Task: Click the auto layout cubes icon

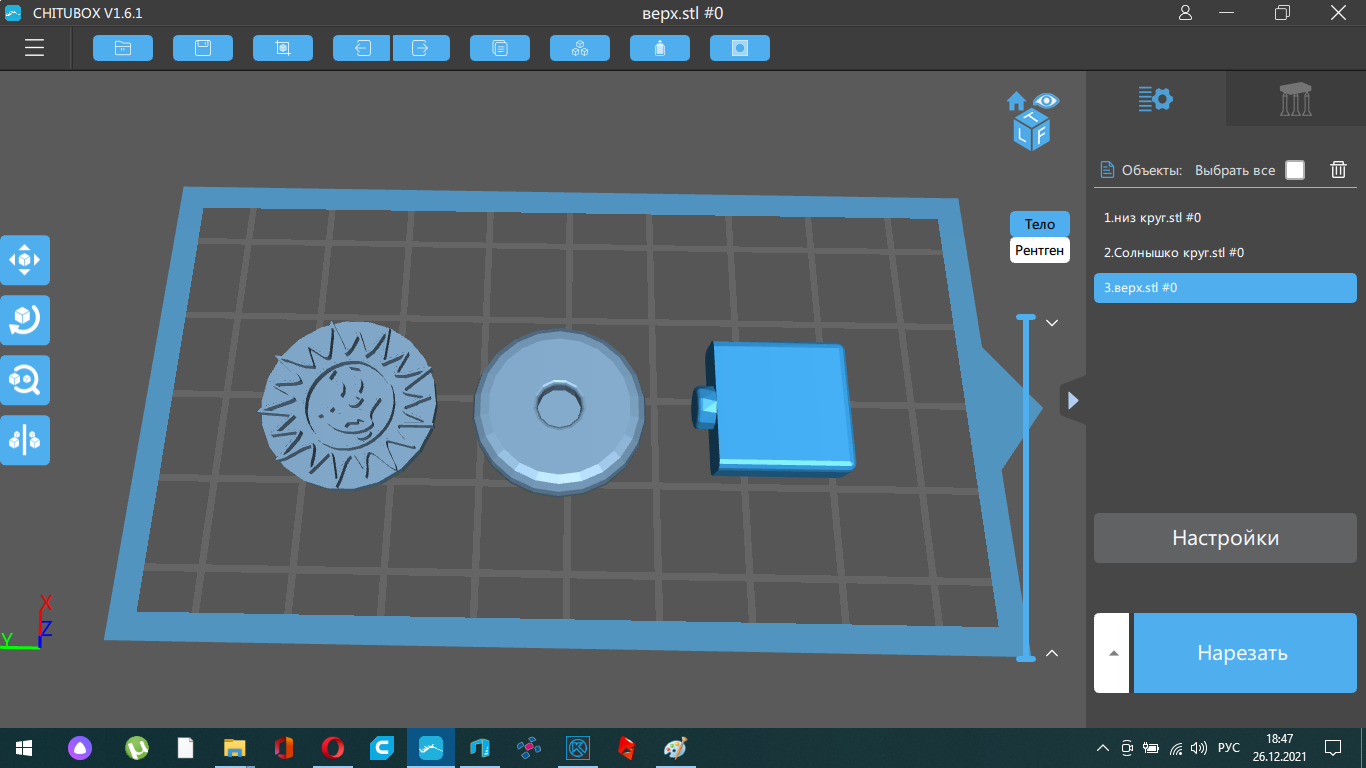Action: (x=580, y=48)
